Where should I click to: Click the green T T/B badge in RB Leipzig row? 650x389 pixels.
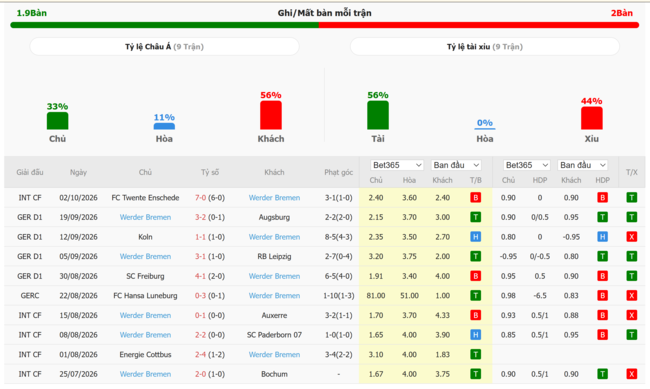coord(475,256)
